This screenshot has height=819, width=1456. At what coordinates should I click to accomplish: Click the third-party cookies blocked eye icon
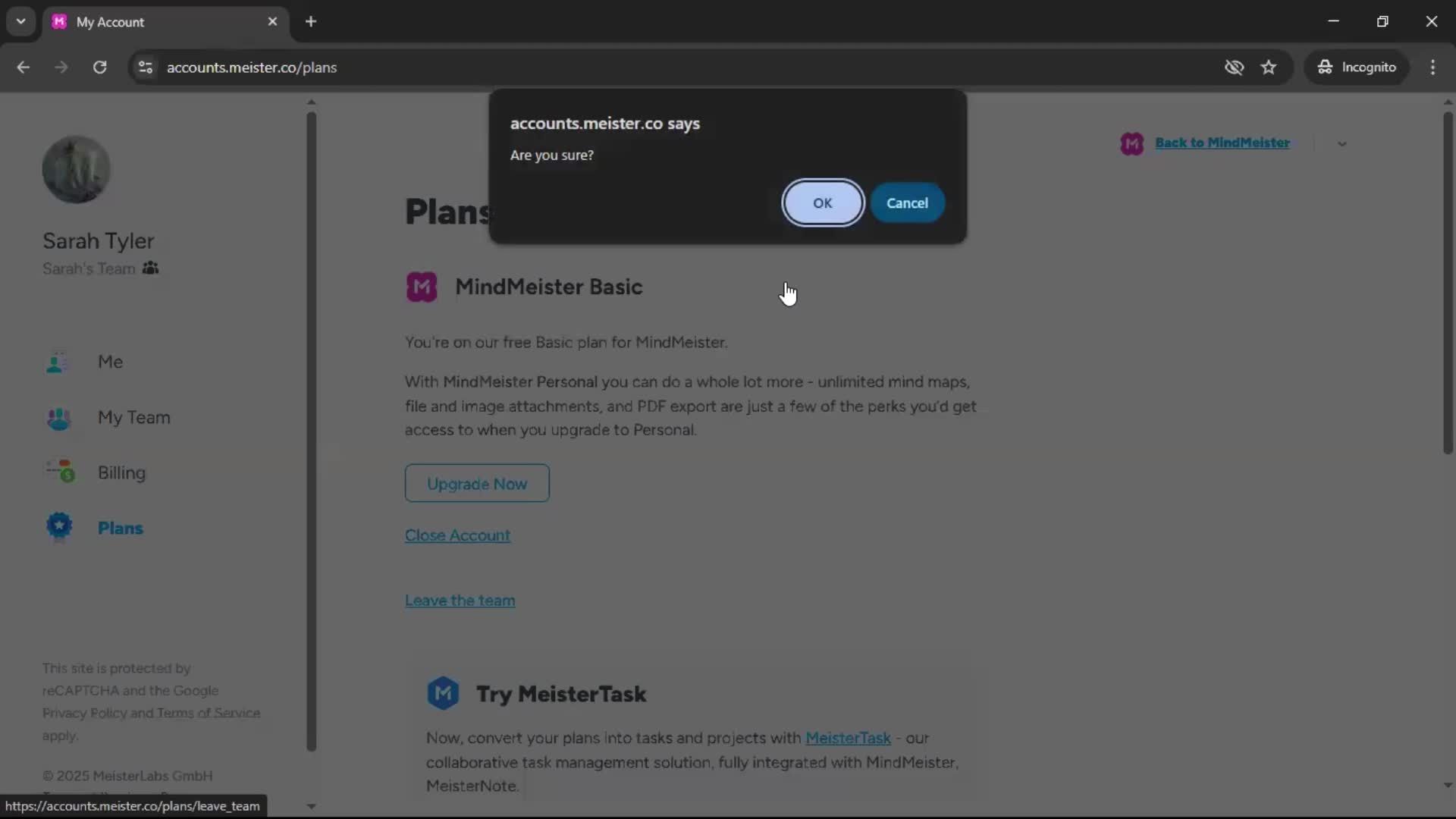click(1234, 67)
